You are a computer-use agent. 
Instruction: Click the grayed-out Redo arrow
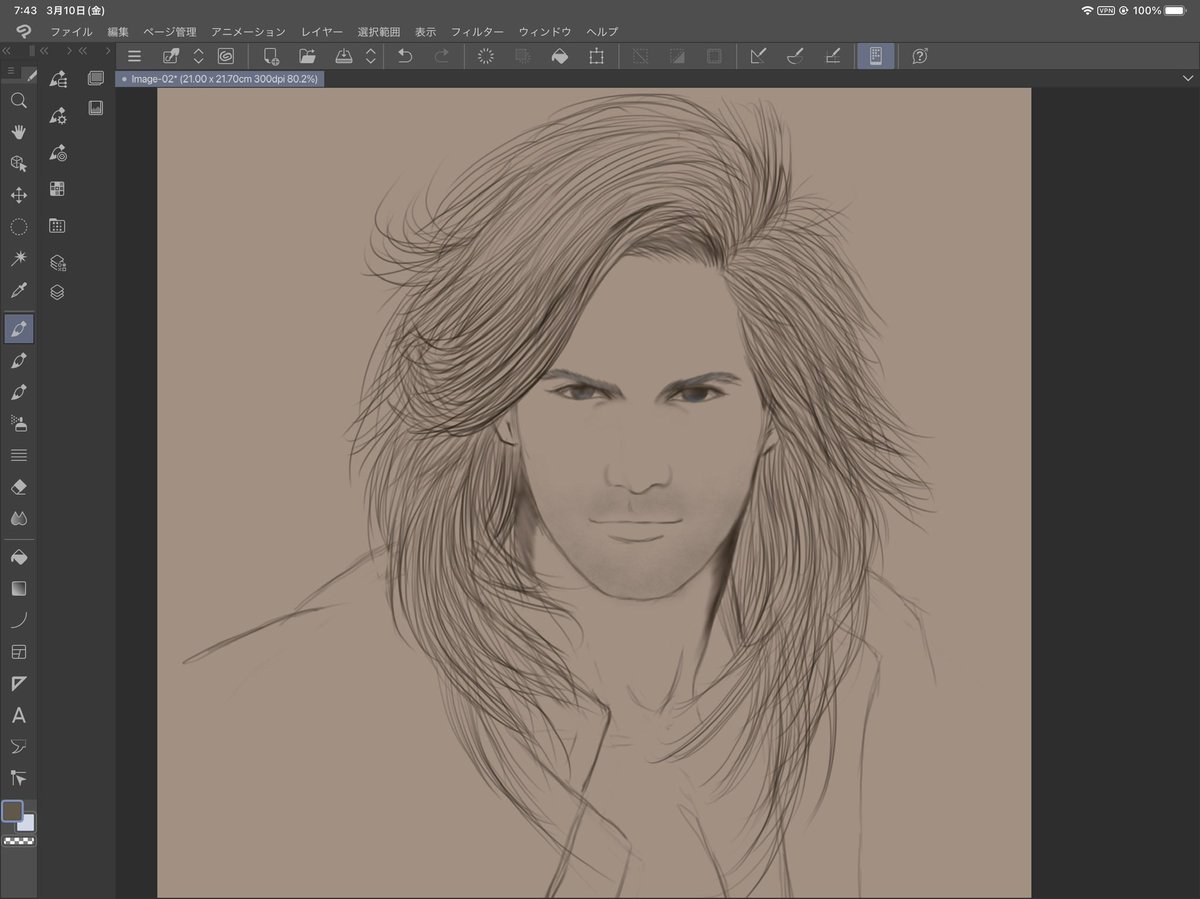point(441,56)
